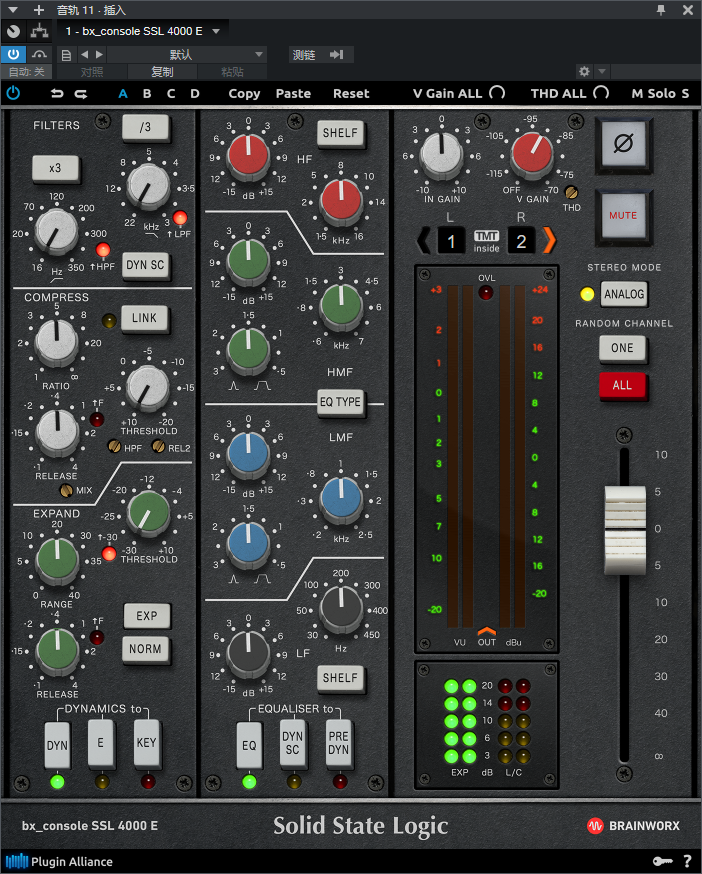Click the output fader handle

coord(625,530)
